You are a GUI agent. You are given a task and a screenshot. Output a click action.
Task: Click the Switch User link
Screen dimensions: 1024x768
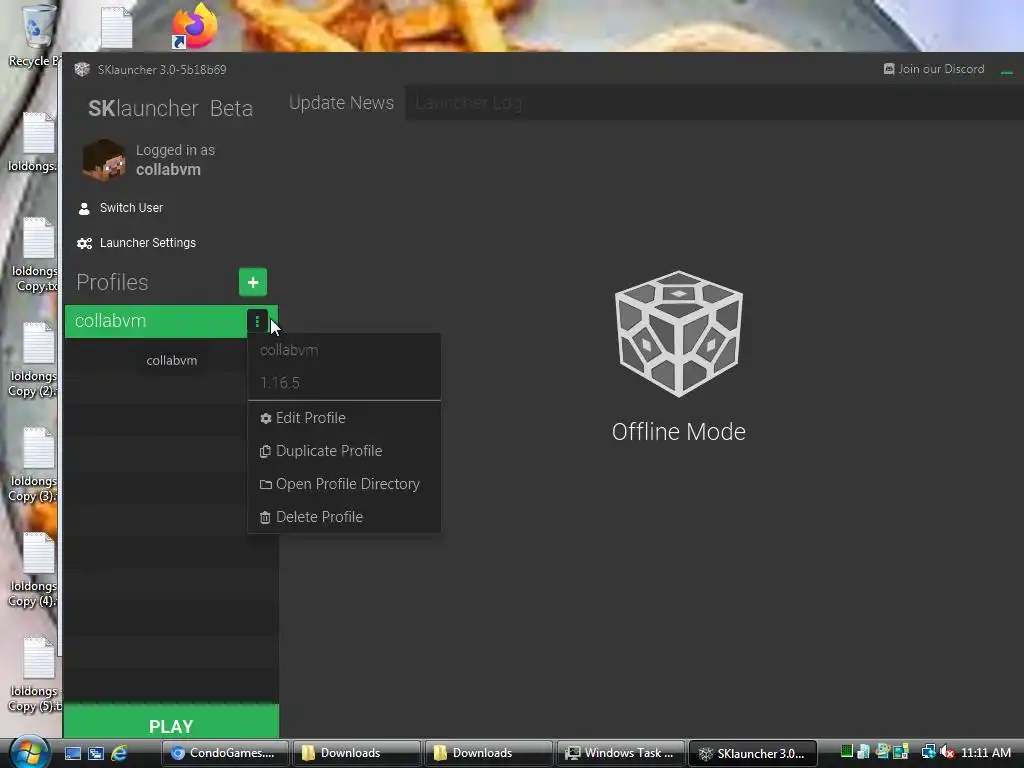point(131,208)
